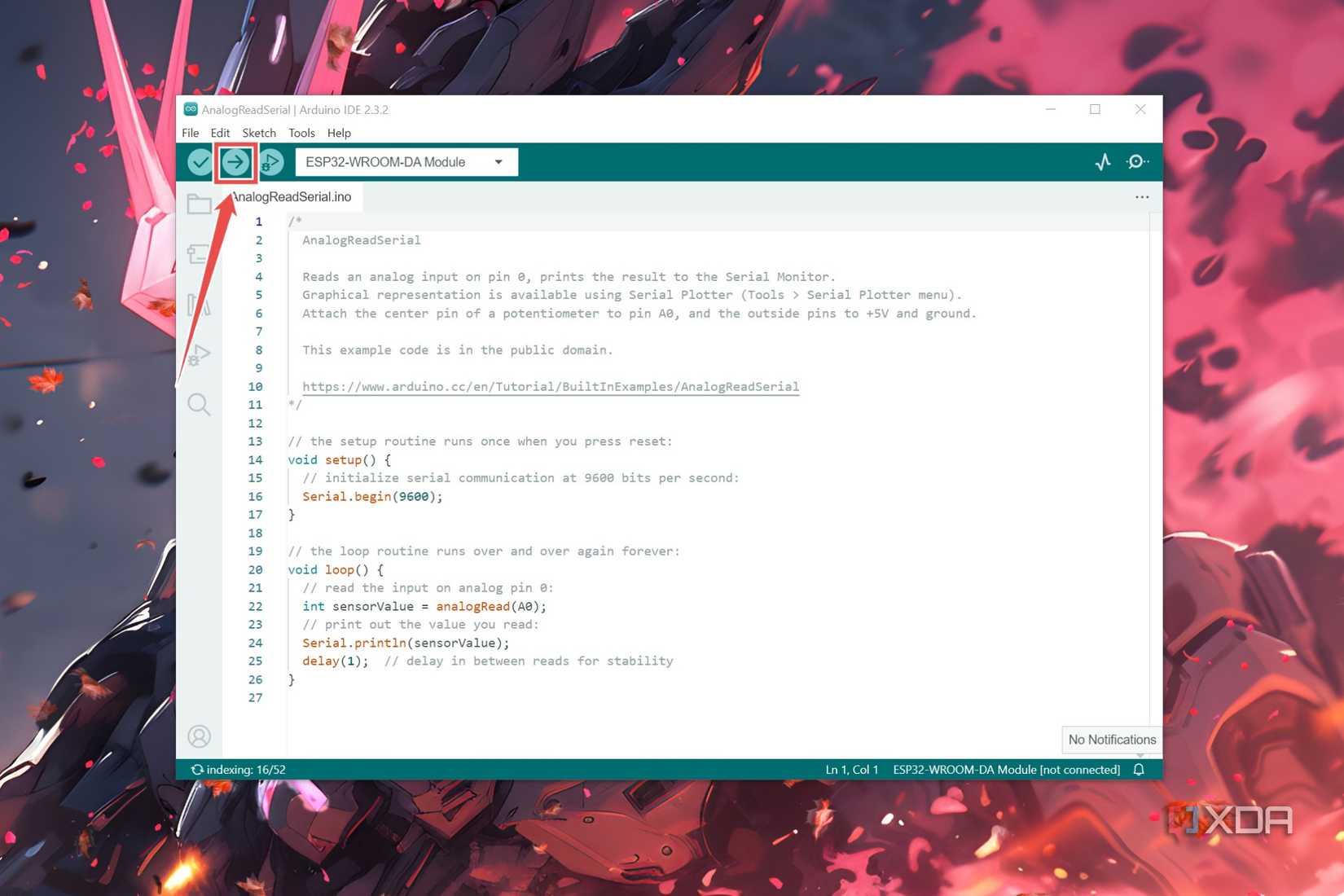Image resolution: width=1344 pixels, height=896 pixels.
Task: Click 'ESP32-WROOM-DA Module [not connected]' in the status bar
Action: click(x=1006, y=769)
